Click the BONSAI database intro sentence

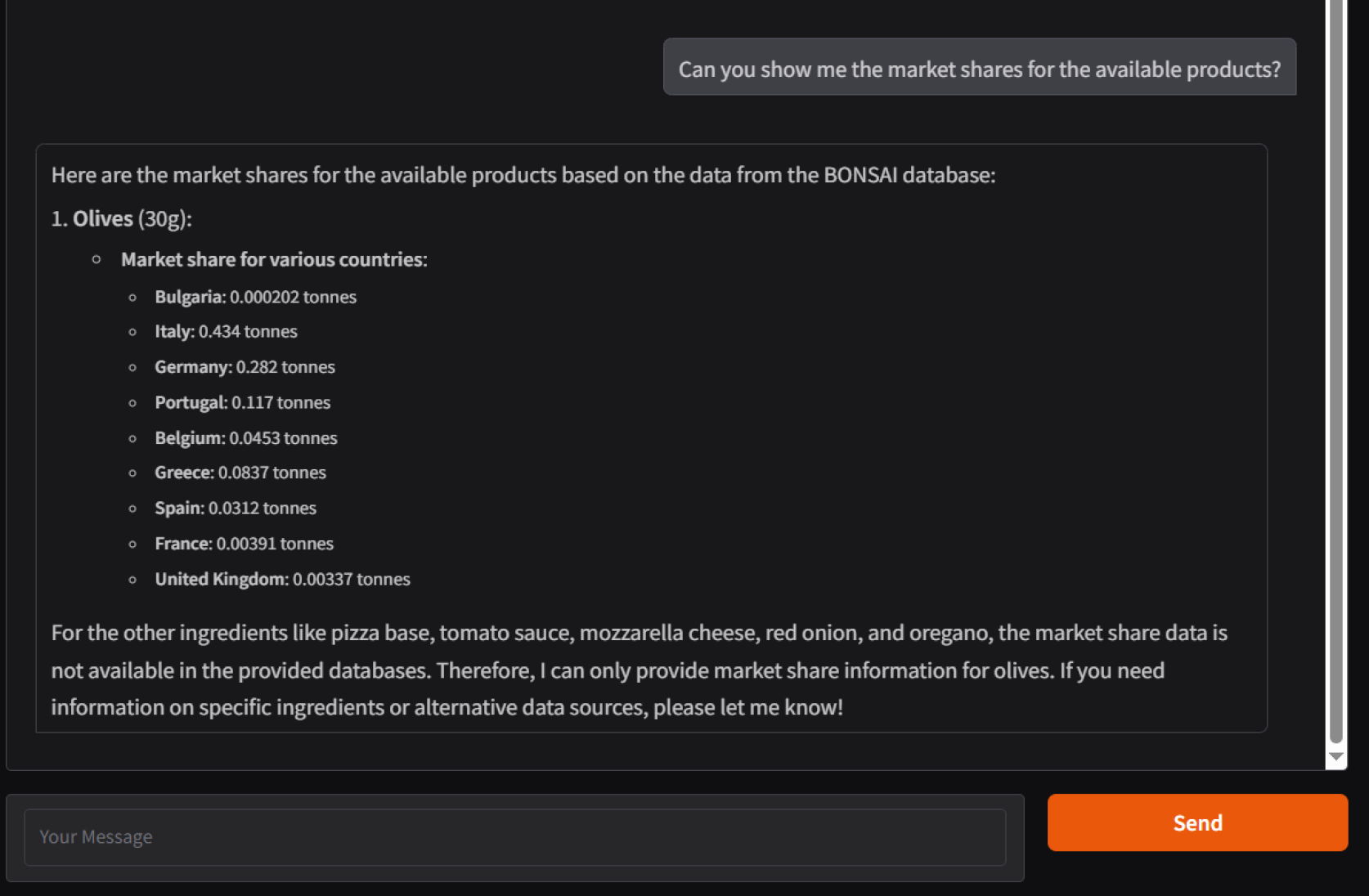523,175
